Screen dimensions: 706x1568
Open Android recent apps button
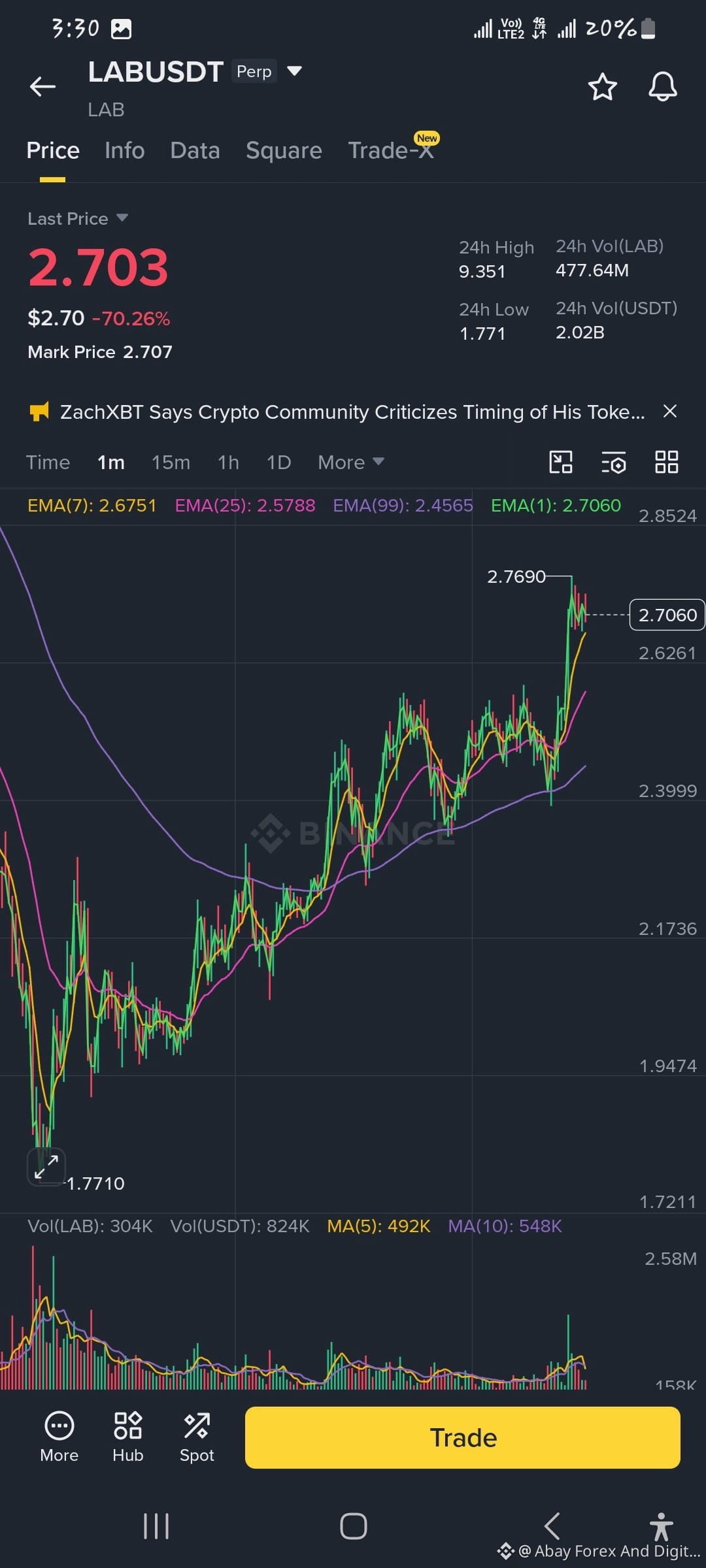[x=156, y=1526]
